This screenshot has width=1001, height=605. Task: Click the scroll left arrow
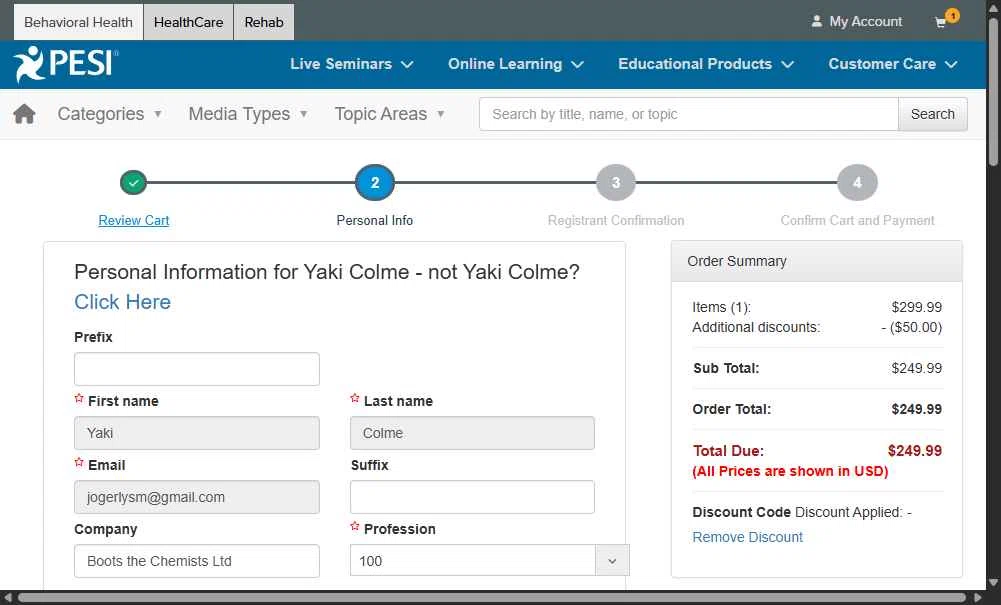[x=8, y=598]
